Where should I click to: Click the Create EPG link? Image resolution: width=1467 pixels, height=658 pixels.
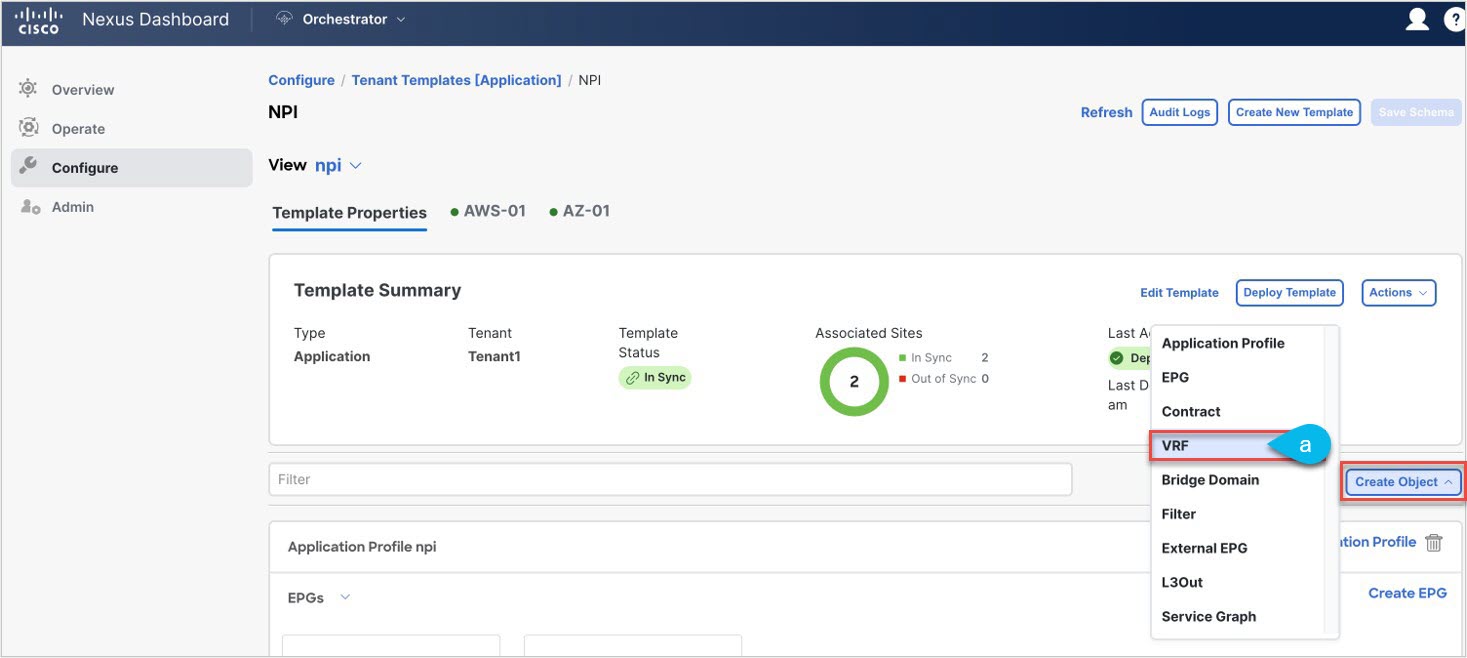(1407, 593)
